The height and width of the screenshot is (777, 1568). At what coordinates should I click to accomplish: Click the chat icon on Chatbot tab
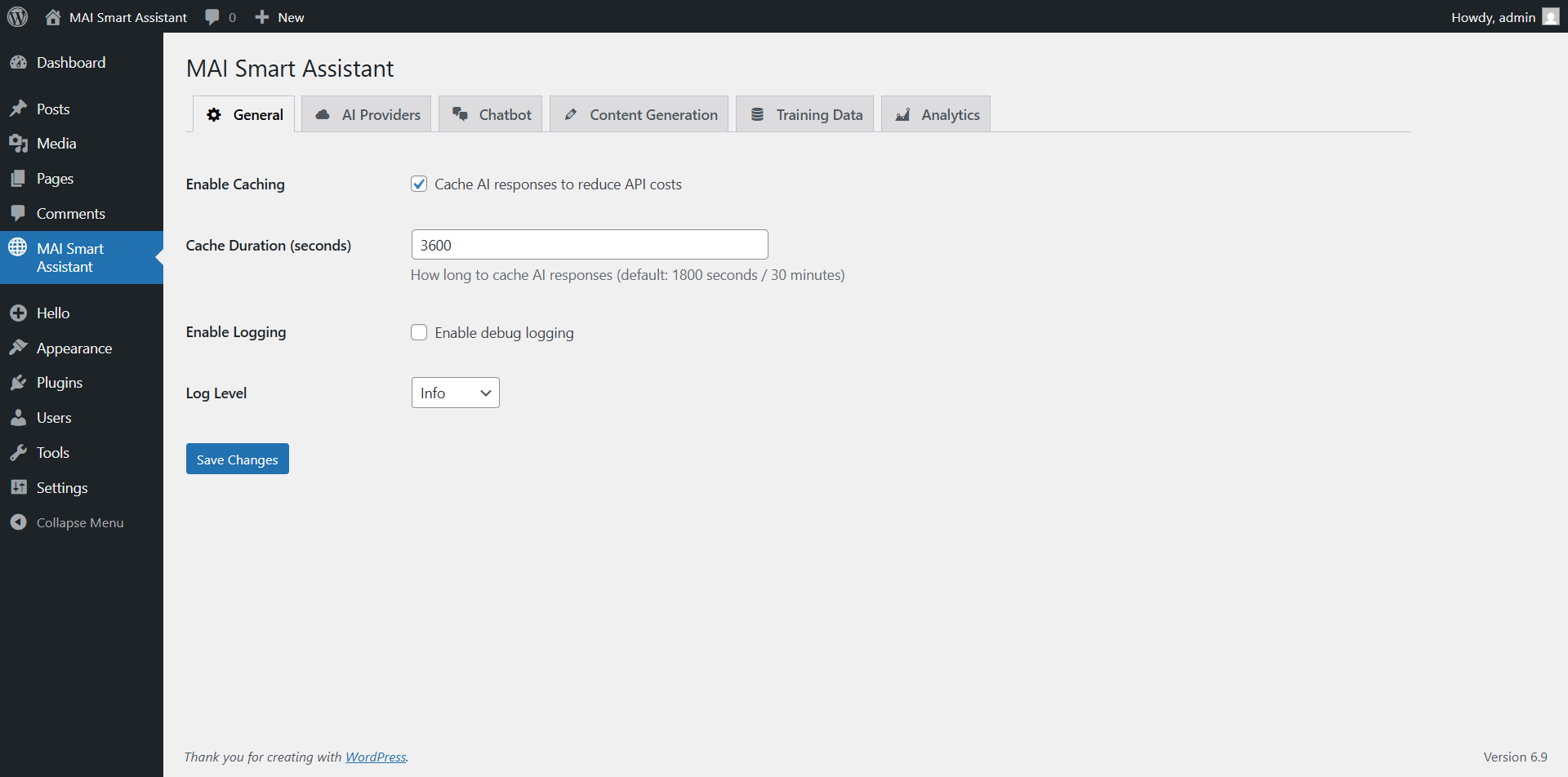[x=460, y=115]
